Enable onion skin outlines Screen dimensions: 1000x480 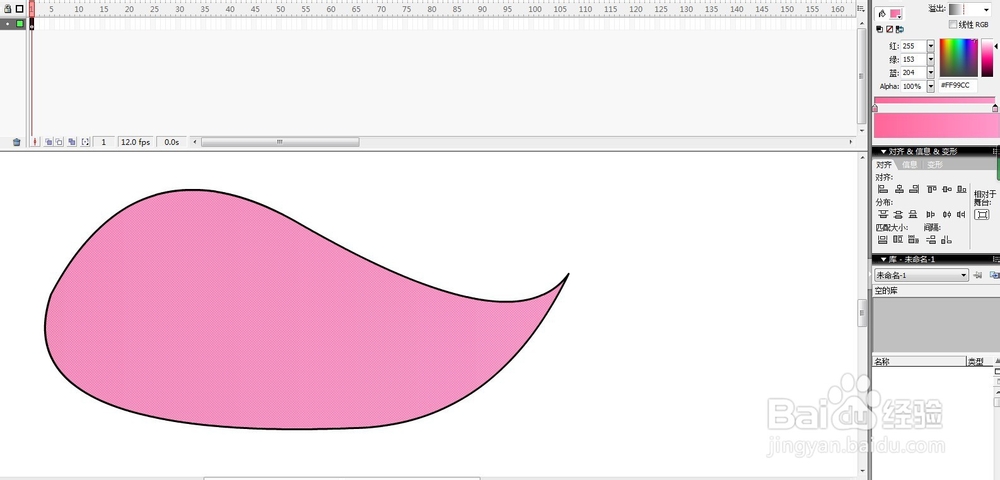(59, 142)
